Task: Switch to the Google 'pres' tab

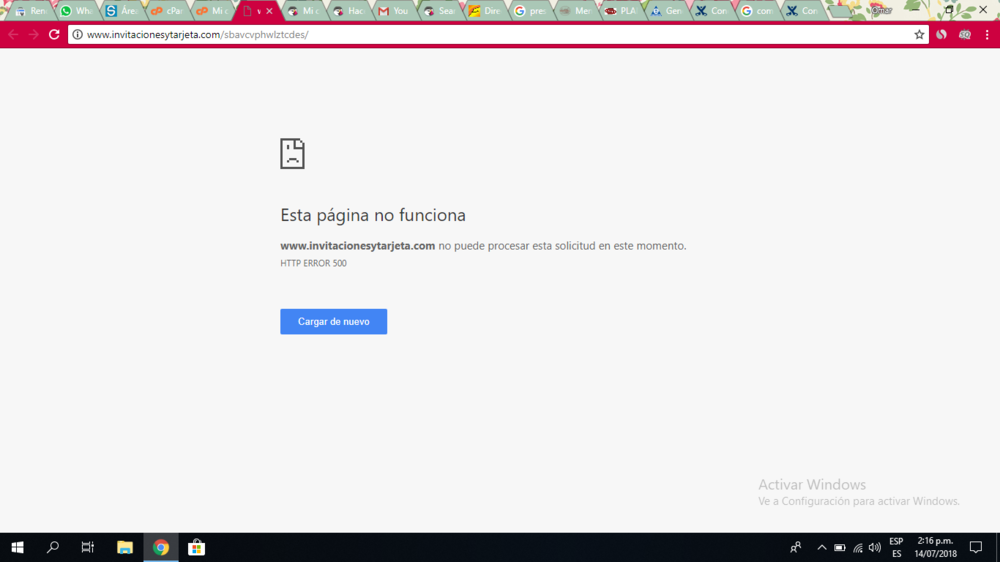Action: (530, 11)
